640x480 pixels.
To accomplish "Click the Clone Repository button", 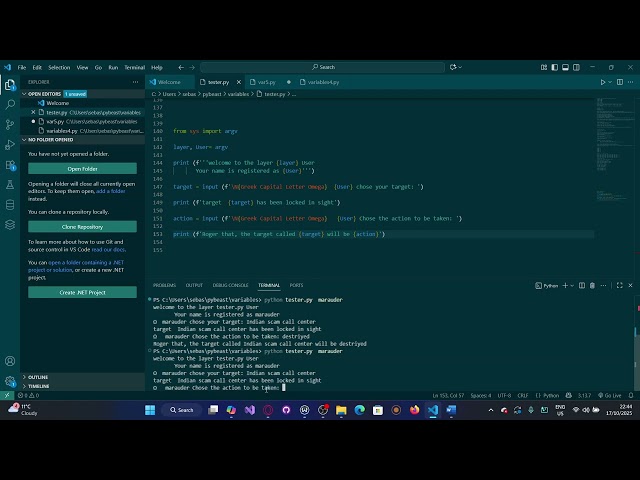I will [82, 227].
